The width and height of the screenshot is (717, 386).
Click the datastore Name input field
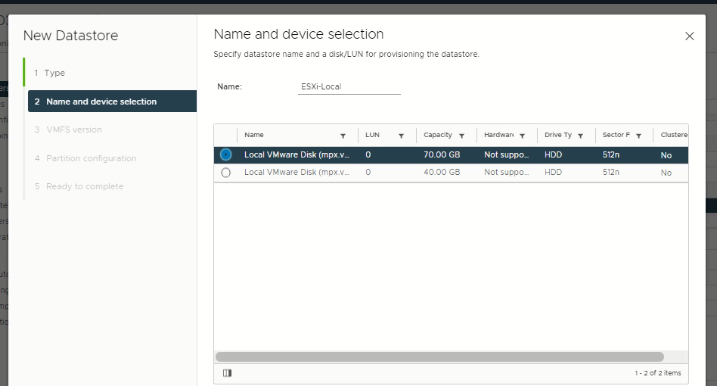point(349,86)
